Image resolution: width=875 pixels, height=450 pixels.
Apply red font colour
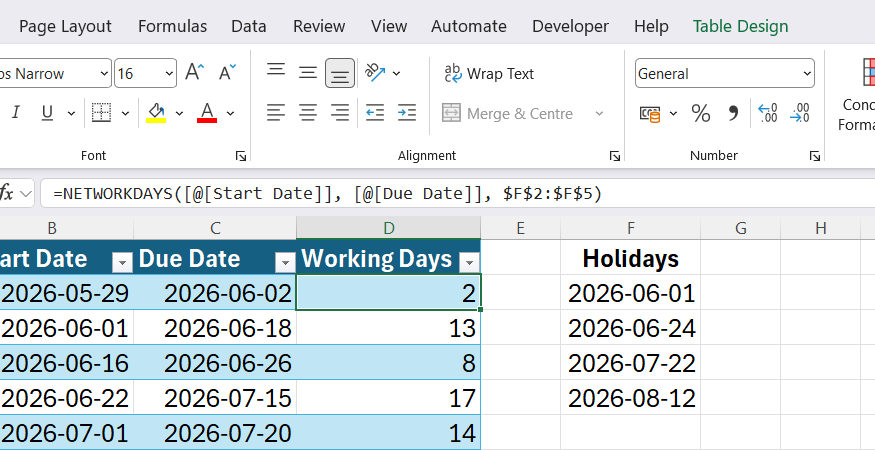[x=207, y=113]
